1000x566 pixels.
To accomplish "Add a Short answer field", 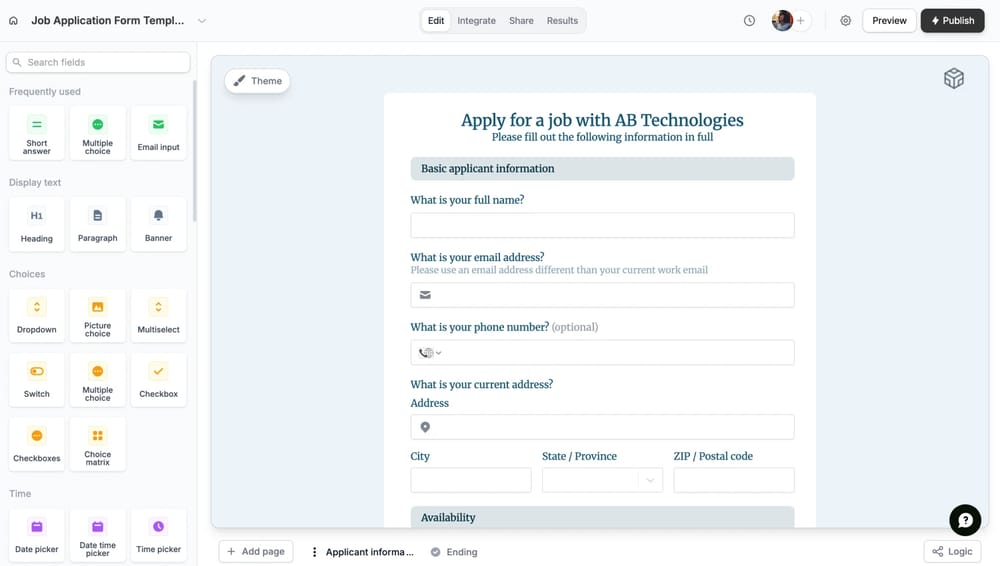I will [37, 133].
